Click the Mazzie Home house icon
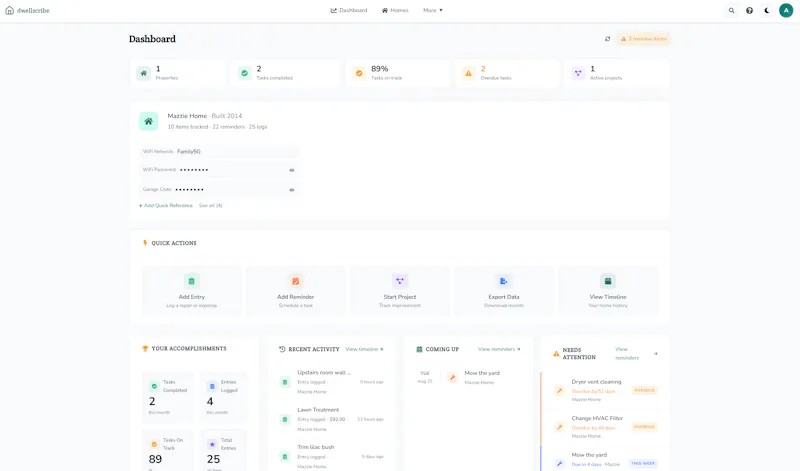The width and height of the screenshot is (800, 471). point(148,121)
